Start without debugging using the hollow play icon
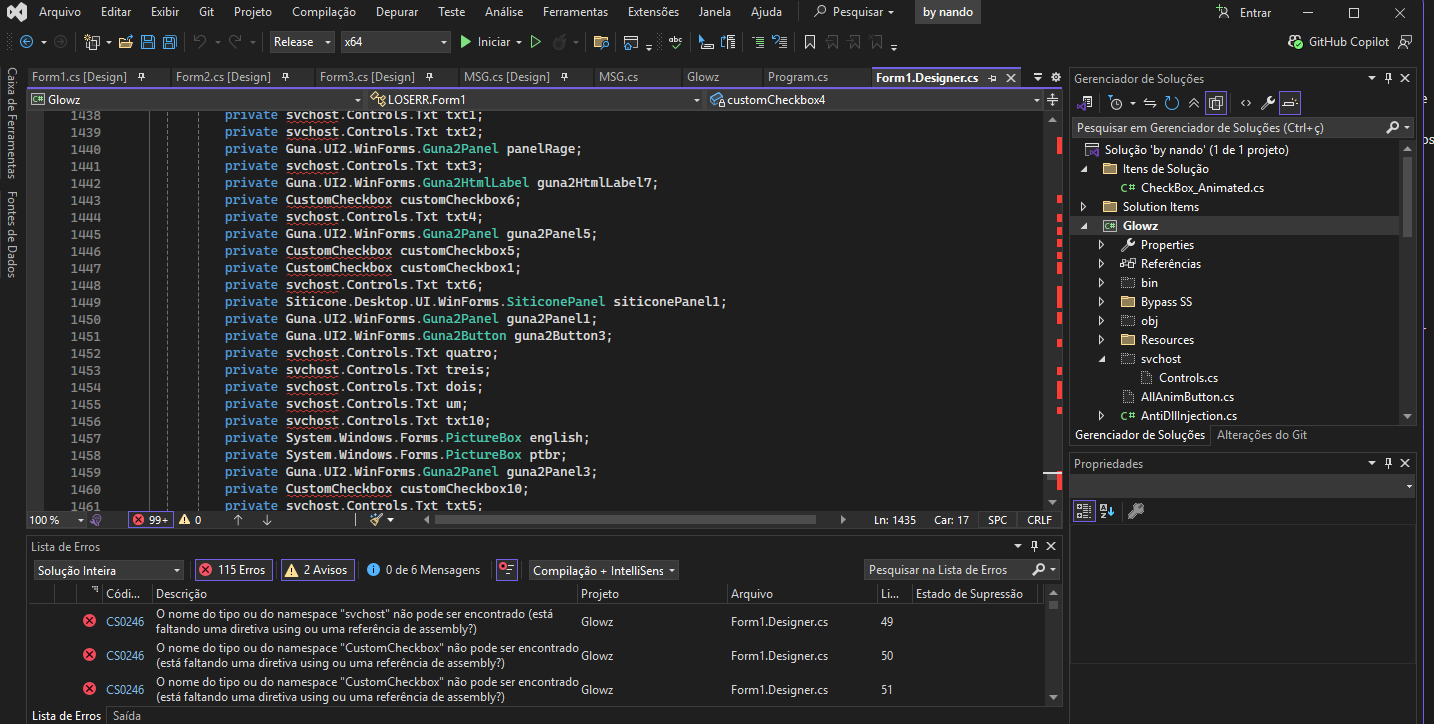The height and width of the screenshot is (724, 1434). (x=536, y=42)
